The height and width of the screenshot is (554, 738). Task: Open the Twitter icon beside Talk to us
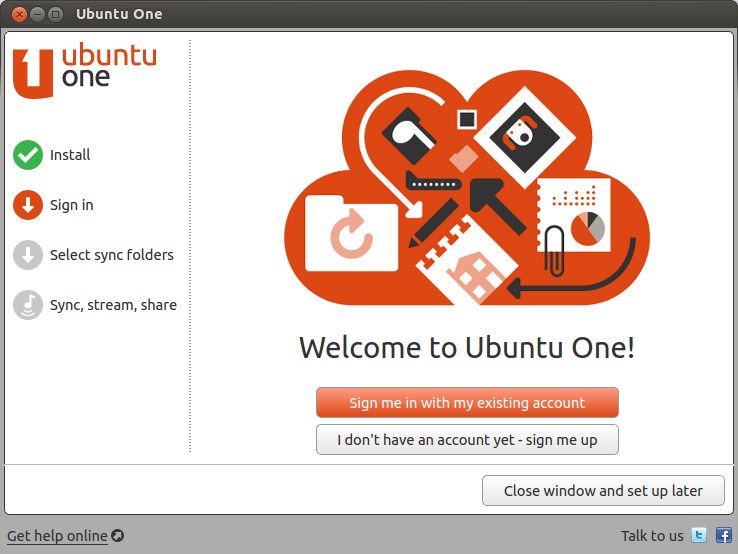click(x=700, y=536)
